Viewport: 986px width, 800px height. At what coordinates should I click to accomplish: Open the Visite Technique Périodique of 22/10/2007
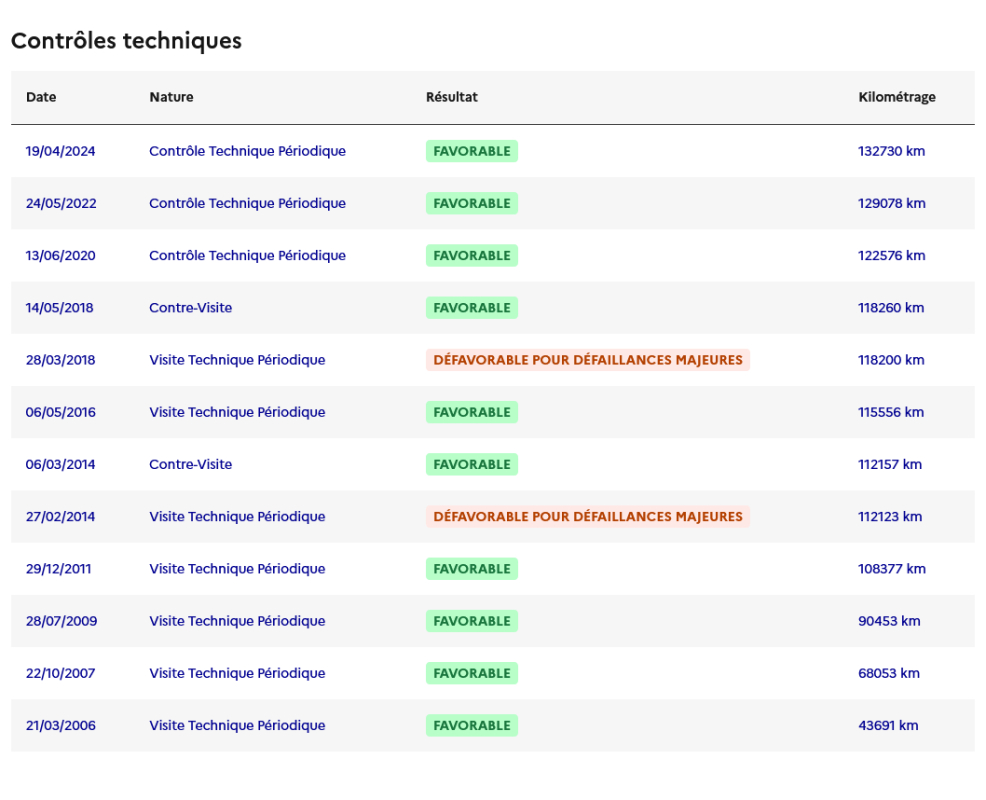(x=237, y=673)
